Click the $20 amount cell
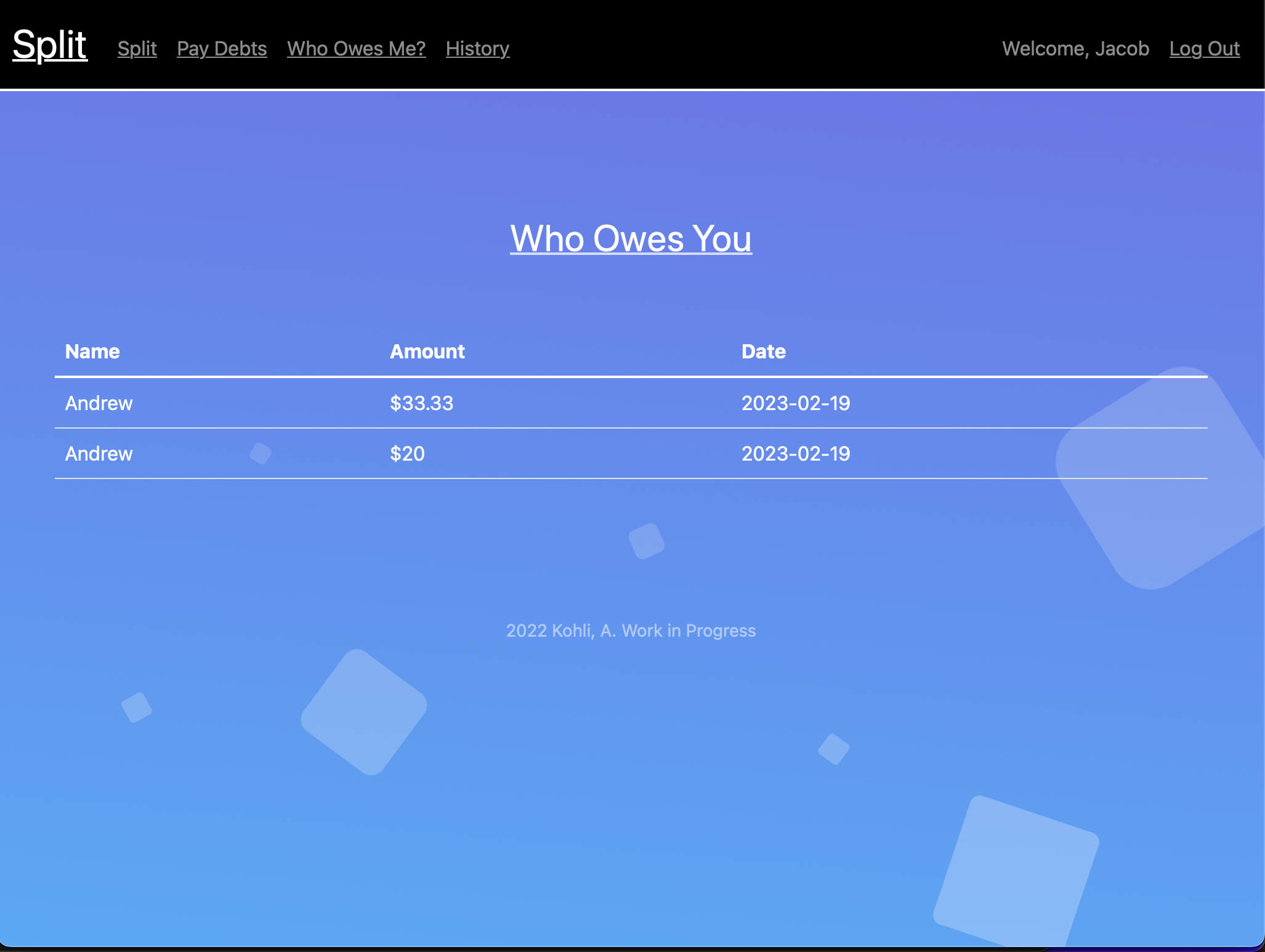The width and height of the screenshot is (1265, 952). (x=407, y=454)
